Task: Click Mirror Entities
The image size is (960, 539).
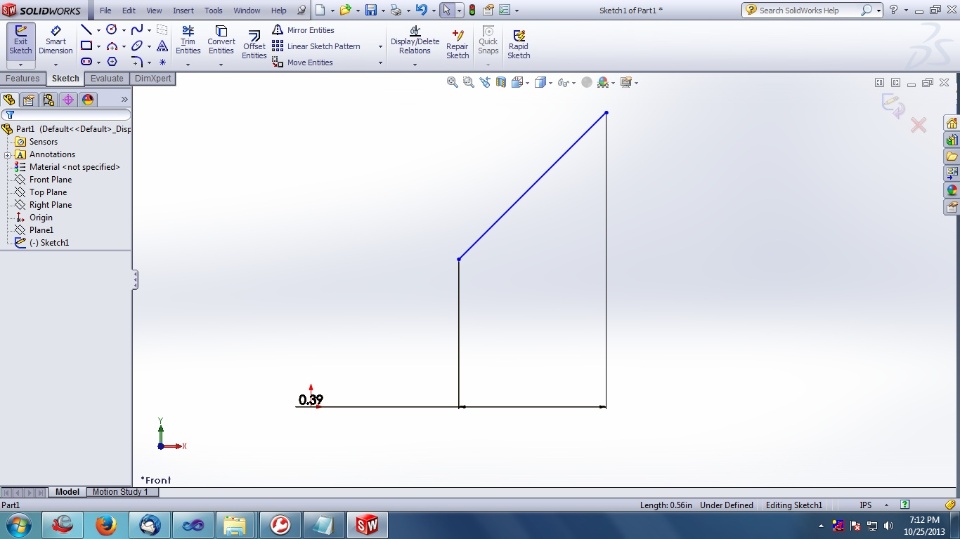Action: click(304, 30)
